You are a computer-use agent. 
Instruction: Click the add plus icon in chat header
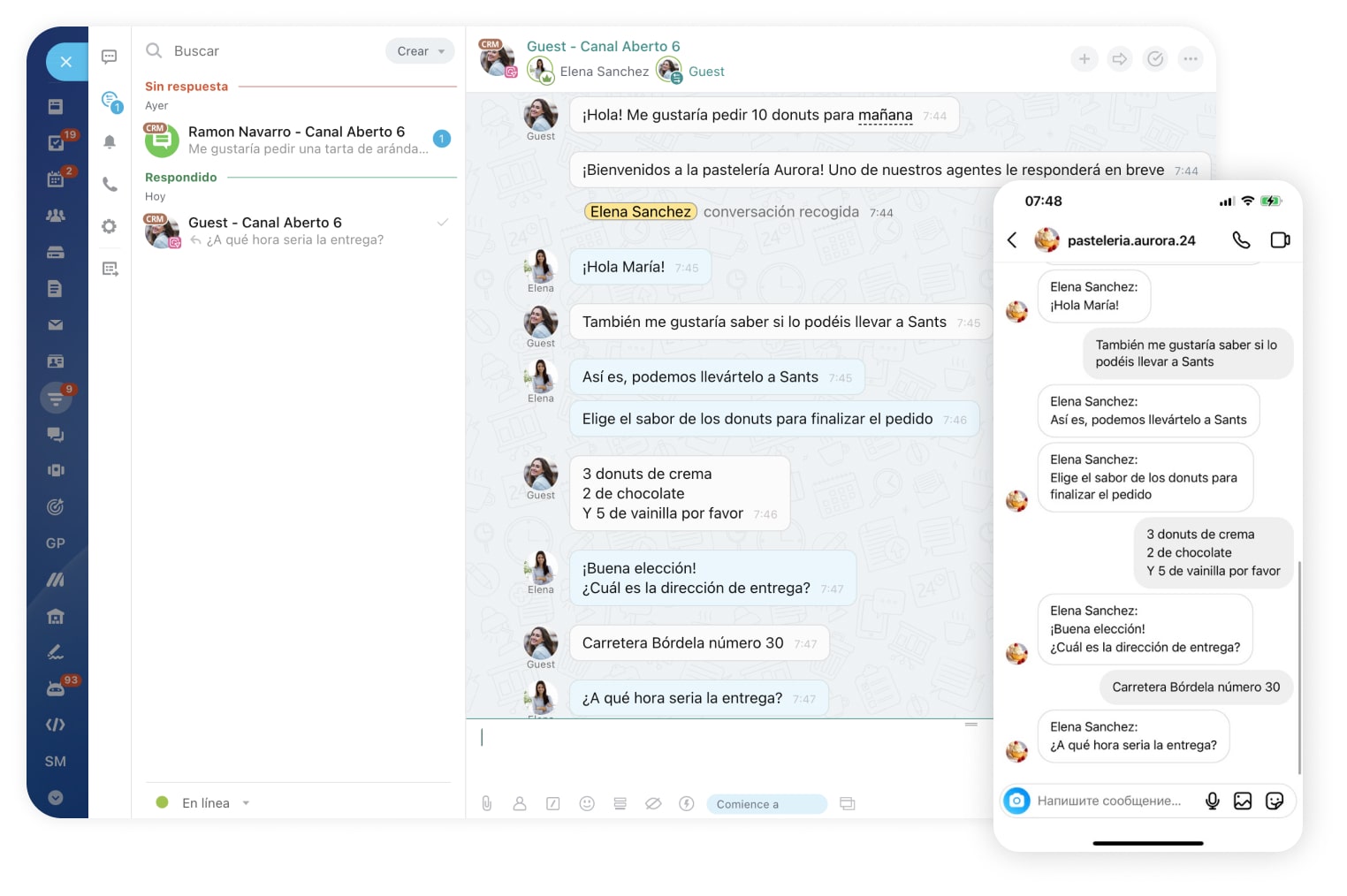pyautogui.click(x=1084, y=59)
